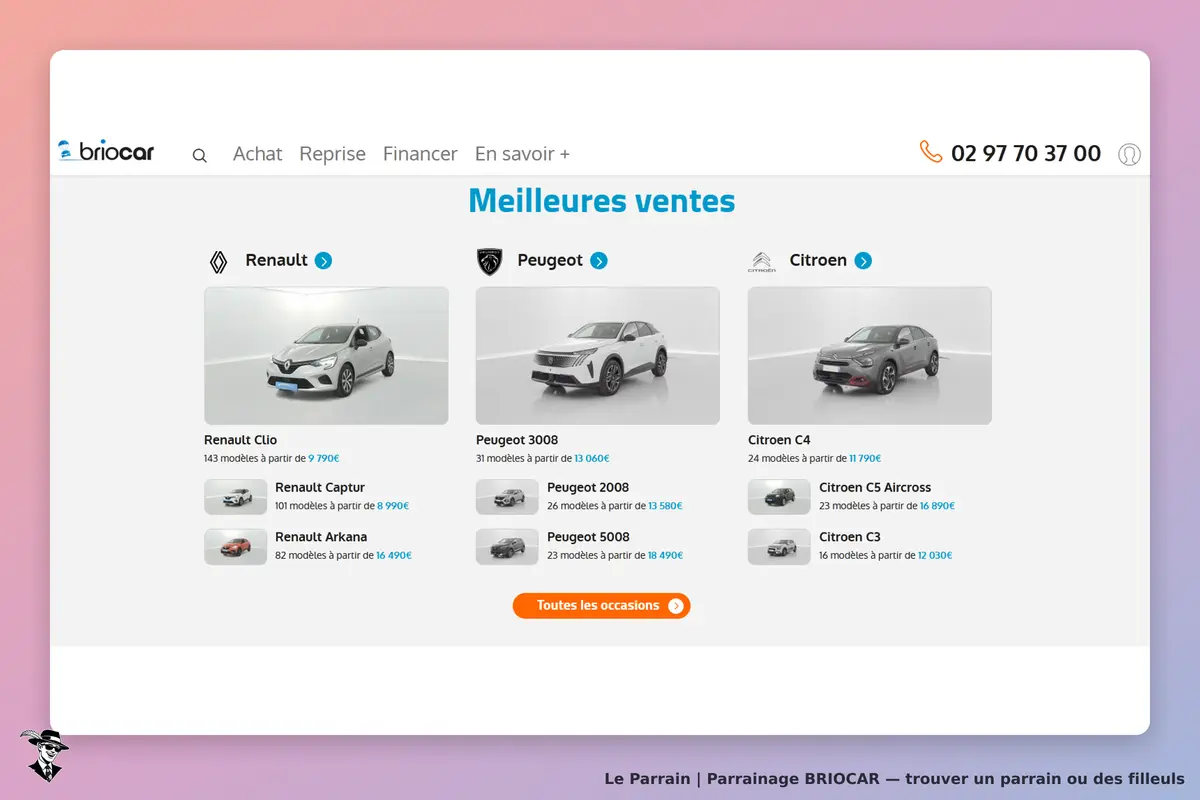The width and height of the screenshot is (1200, 800).
Task: Click the 8 990€ Captur price
Action: point(393,506)
